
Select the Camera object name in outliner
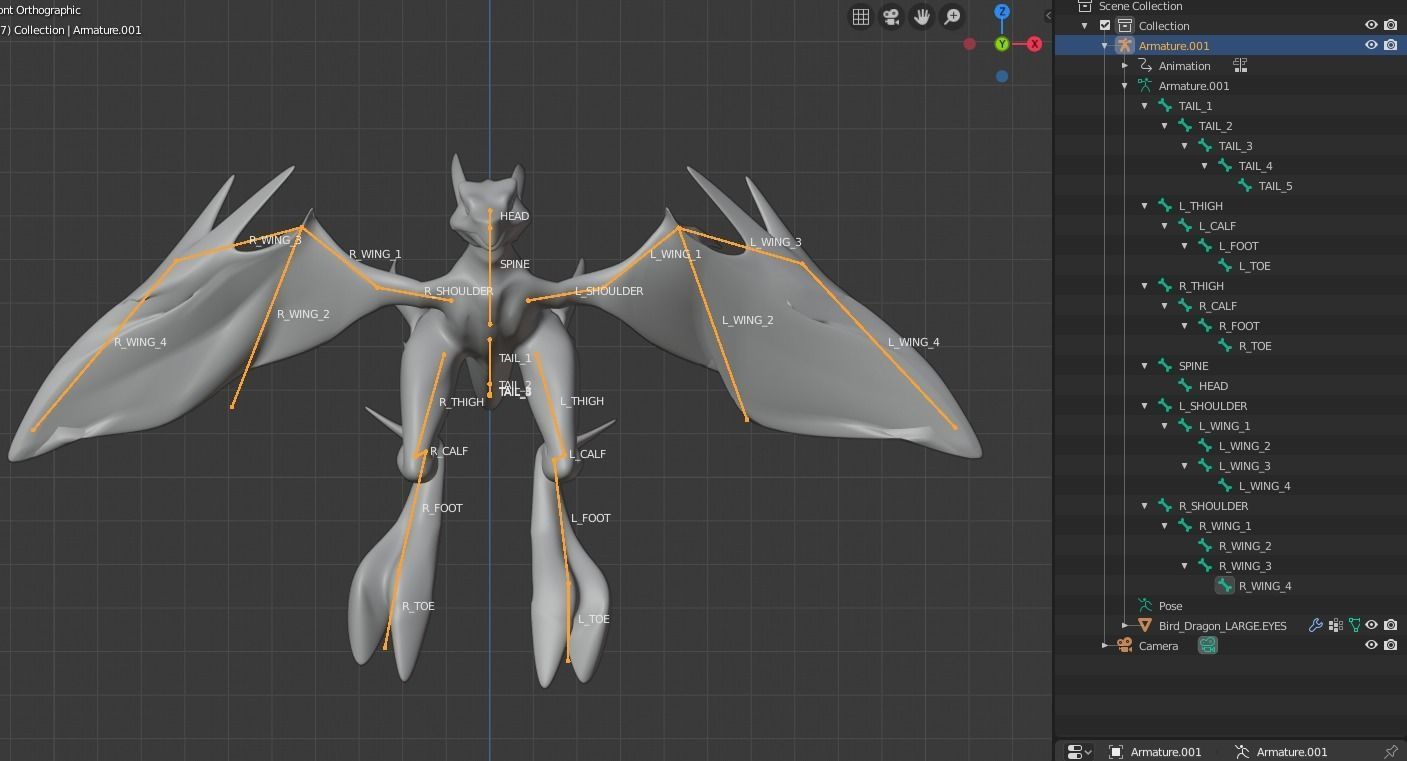click(x=1158, y=646)
